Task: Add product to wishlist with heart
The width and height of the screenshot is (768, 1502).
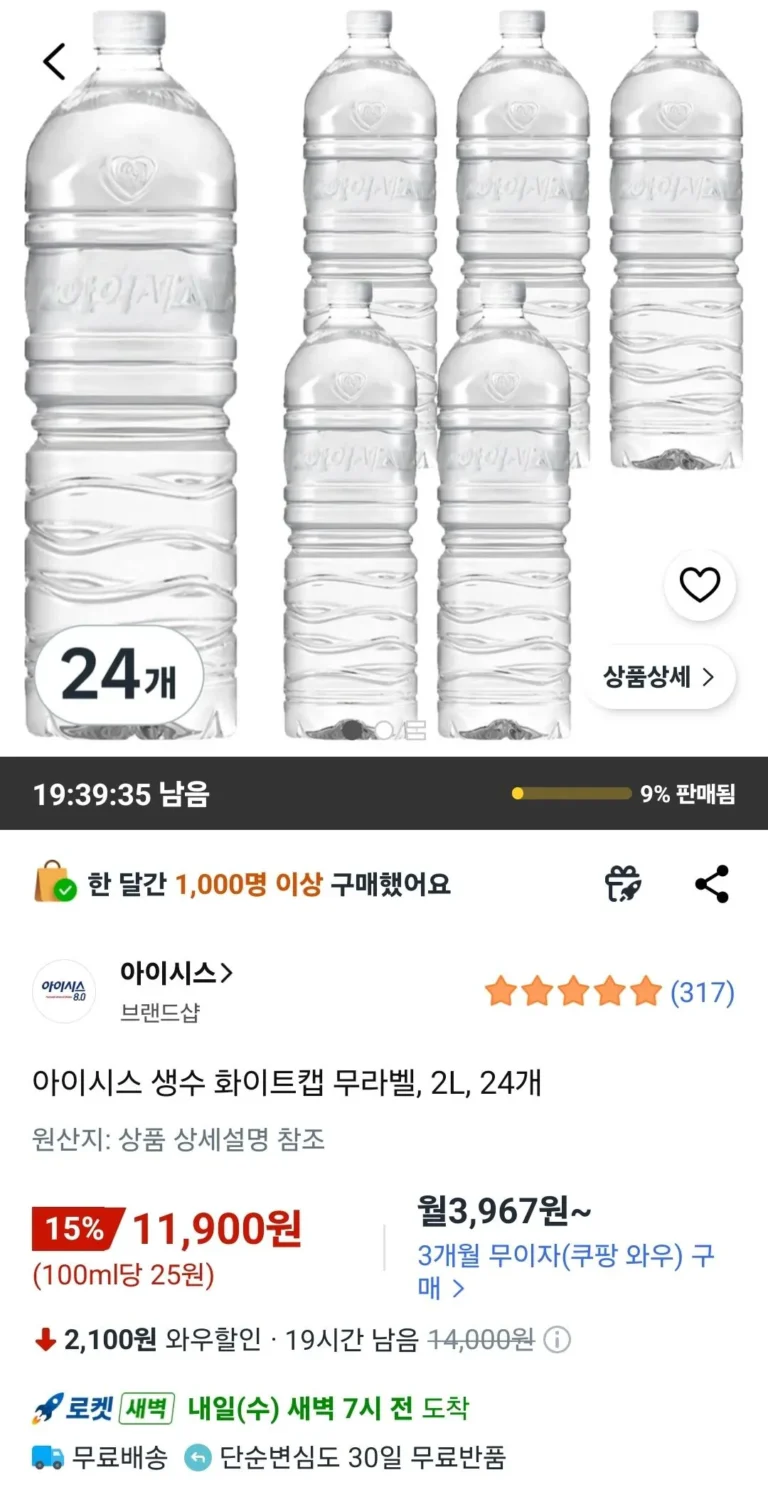Action: pos(699,585)
